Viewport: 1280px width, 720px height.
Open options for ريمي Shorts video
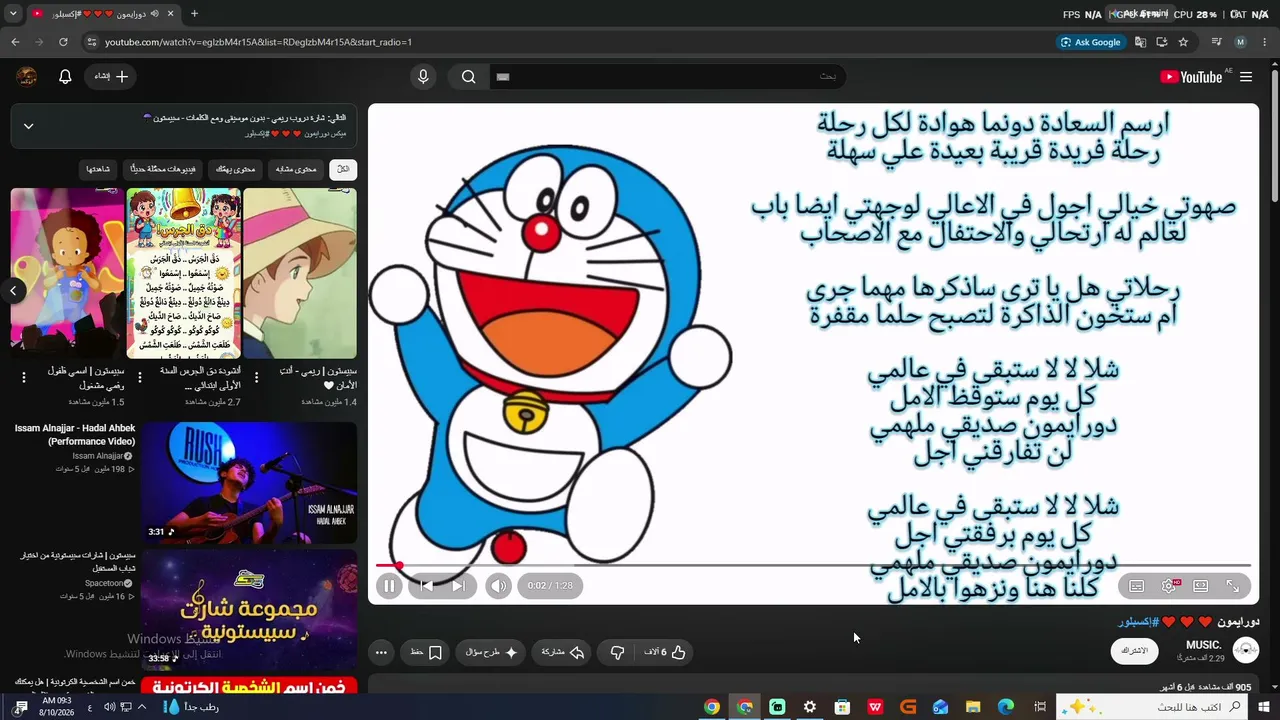(256, 377)
